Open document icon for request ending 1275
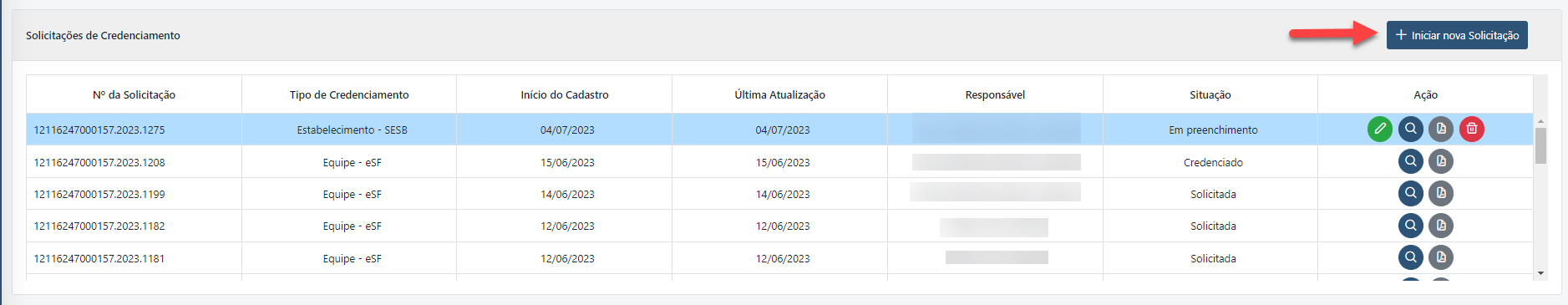Screen dimensions: 1568x305 (x=1441, y=129)
